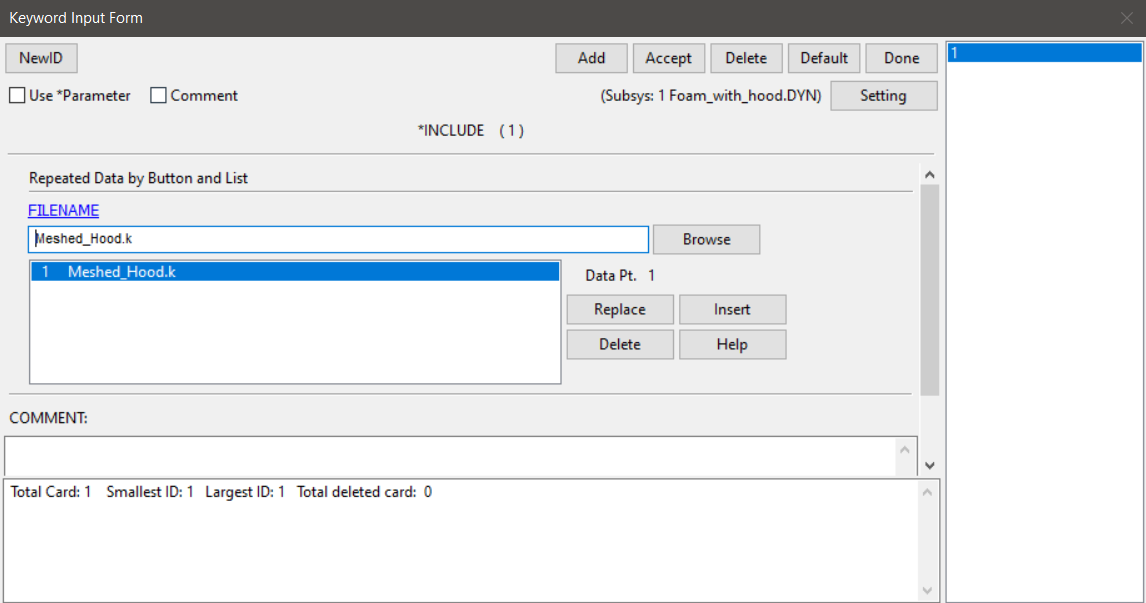
Task: Toggle the Comment checkbox
Action: (158, 96)
